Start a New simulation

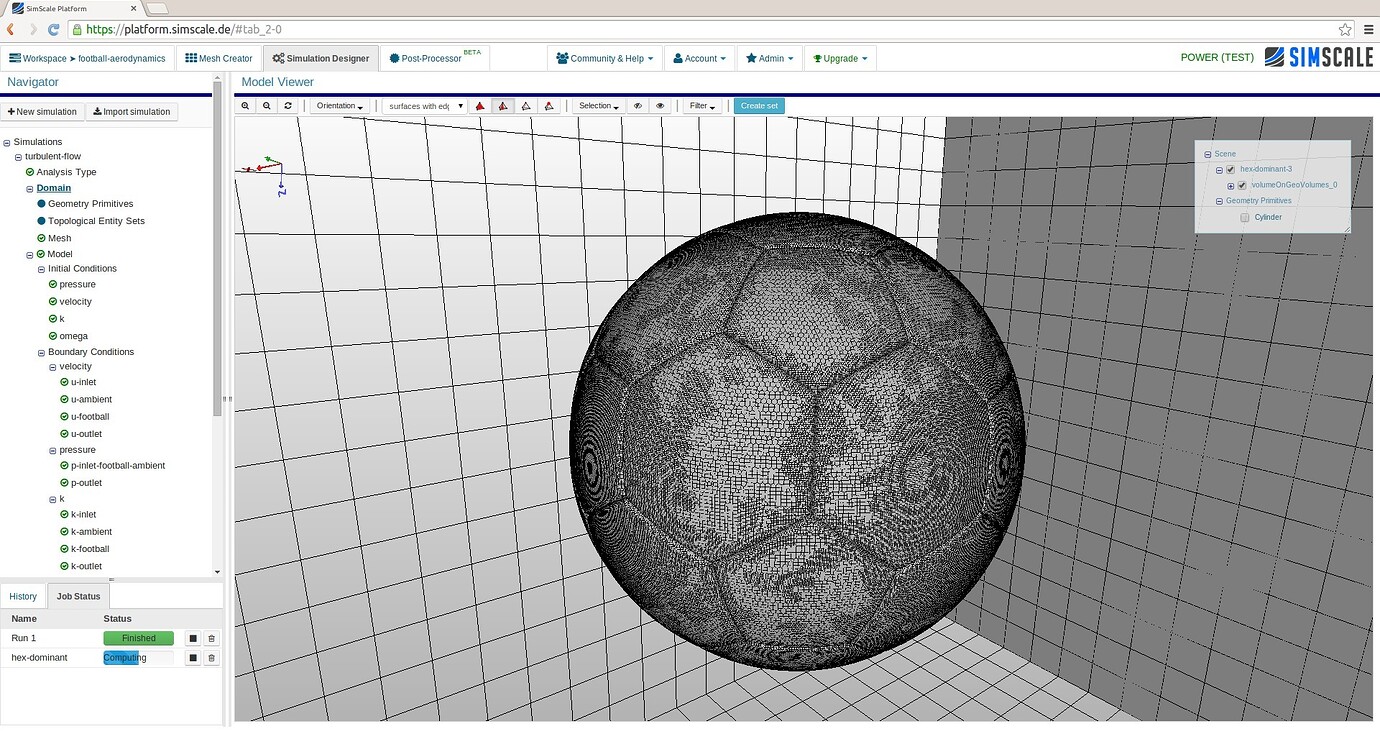[x=42, y=111]
